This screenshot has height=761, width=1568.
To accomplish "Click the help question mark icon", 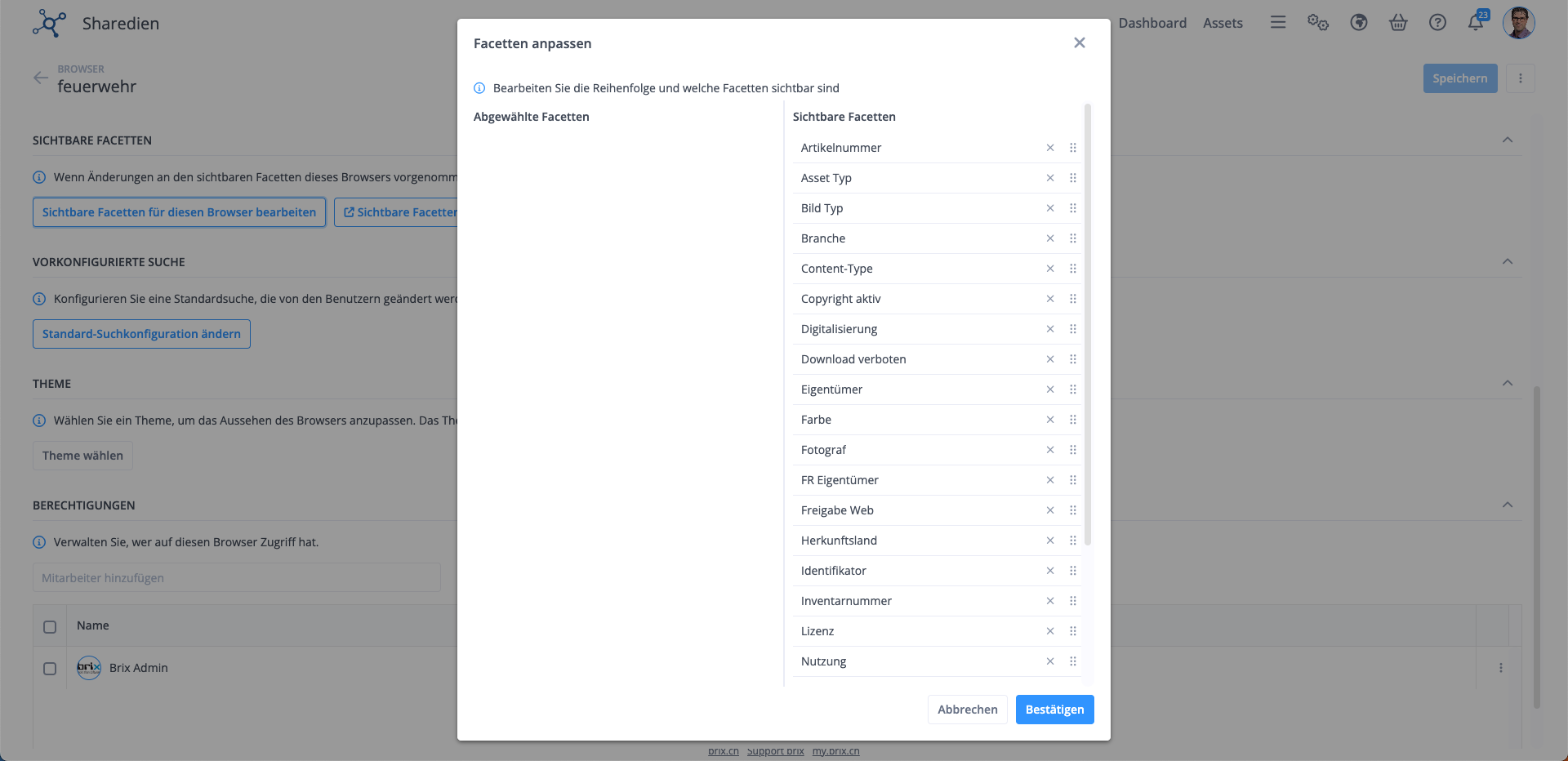I will 1437,23.
